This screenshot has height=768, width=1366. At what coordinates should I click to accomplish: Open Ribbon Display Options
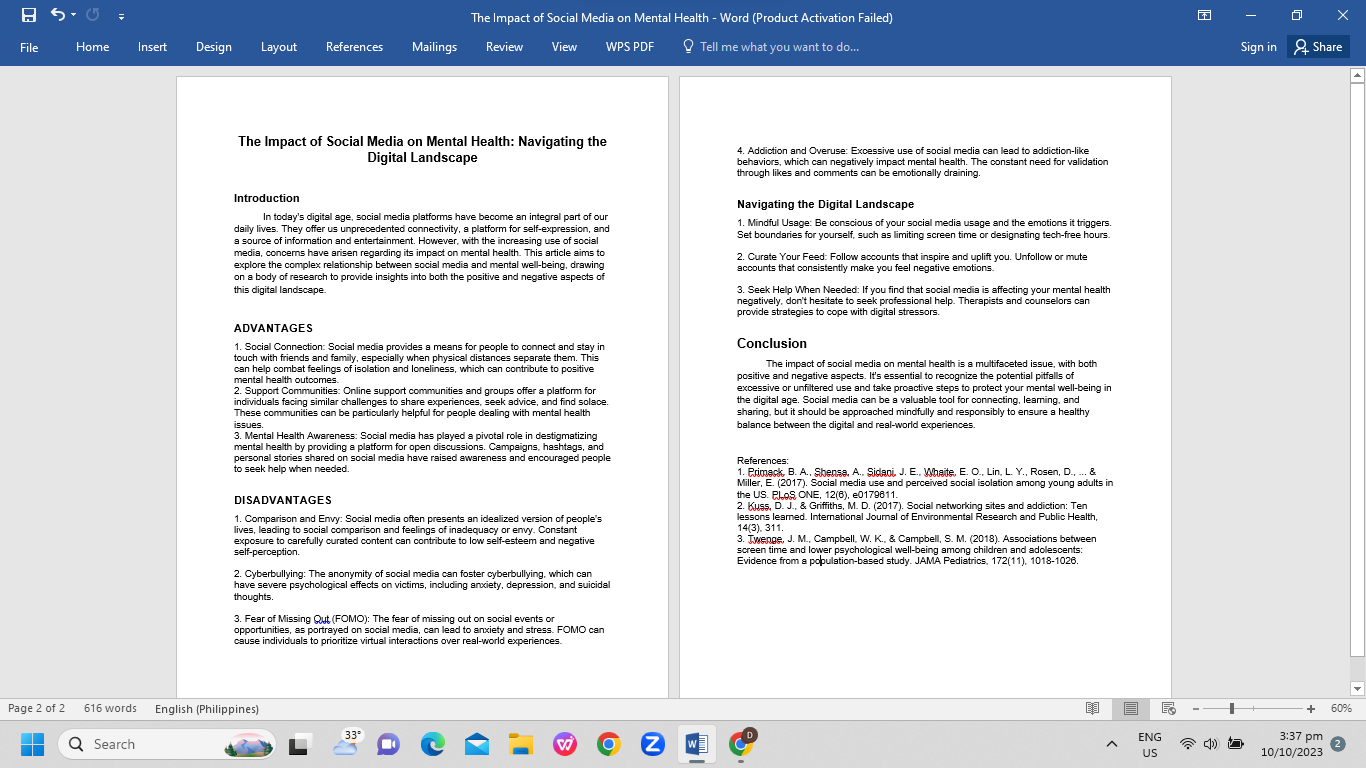pos(1205,16)
